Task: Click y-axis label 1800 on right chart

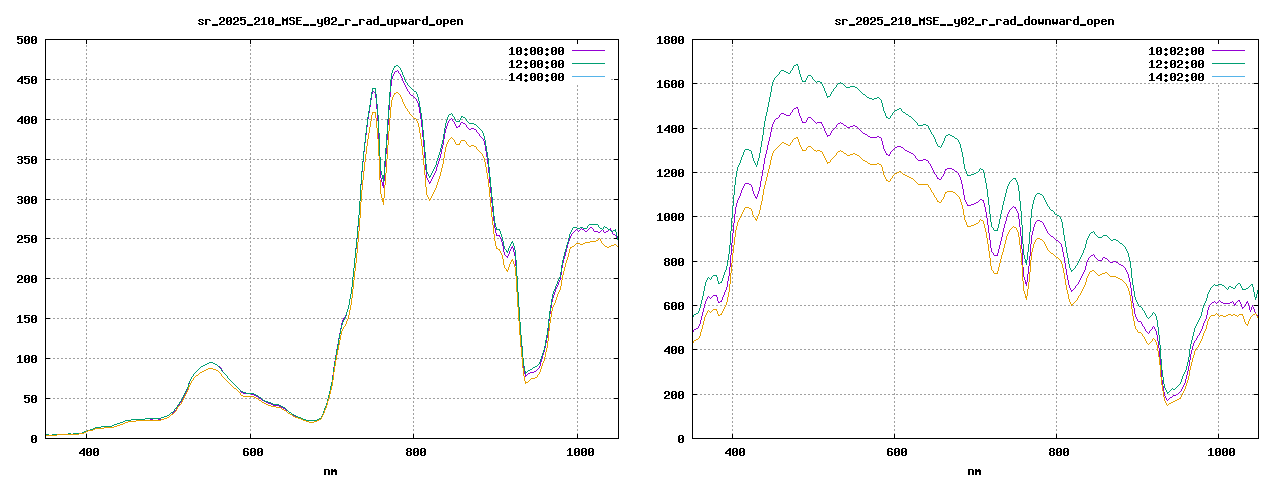Action: (671, 40)
